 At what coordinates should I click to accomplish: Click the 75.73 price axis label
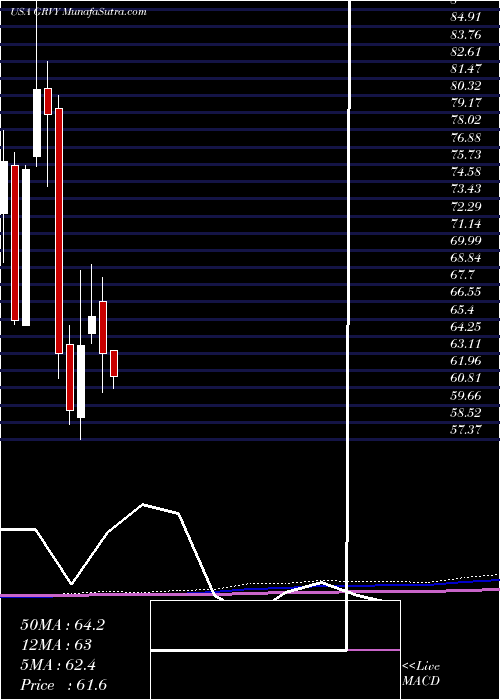[465, 154]
